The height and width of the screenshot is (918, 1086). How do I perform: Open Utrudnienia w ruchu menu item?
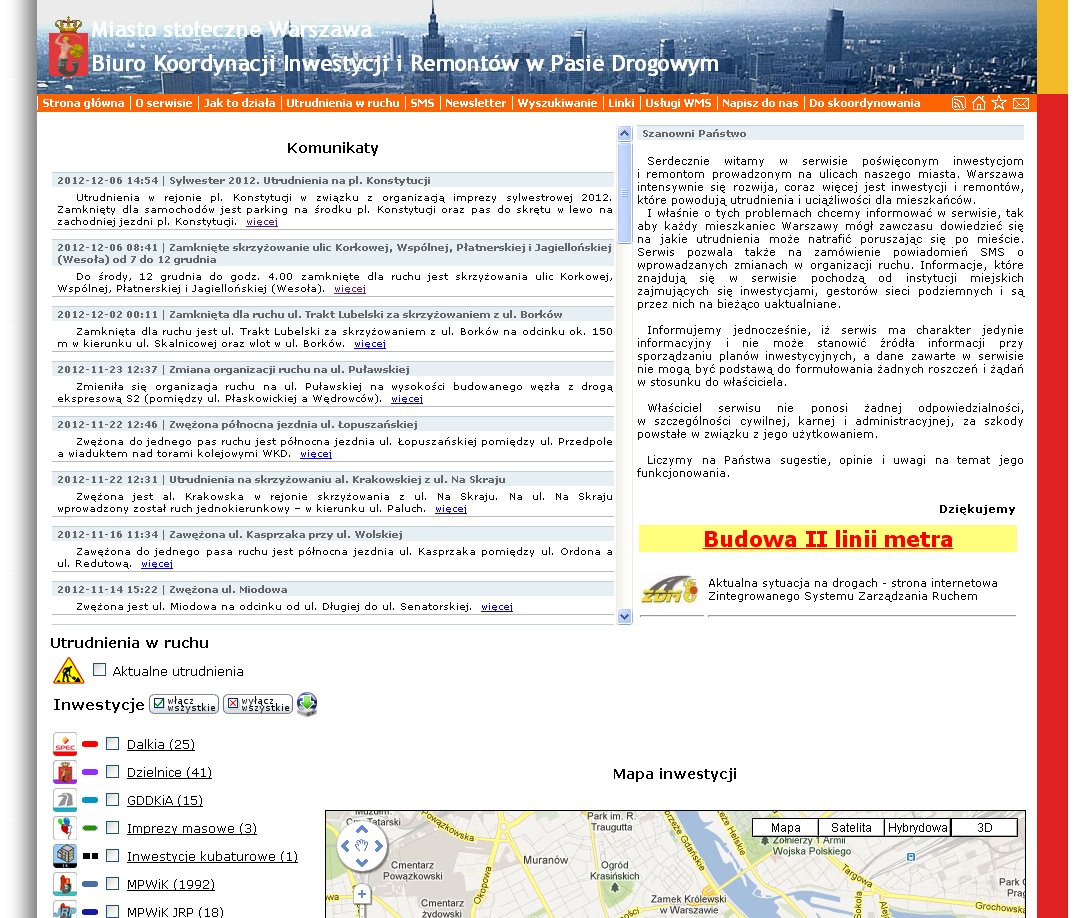343,103
